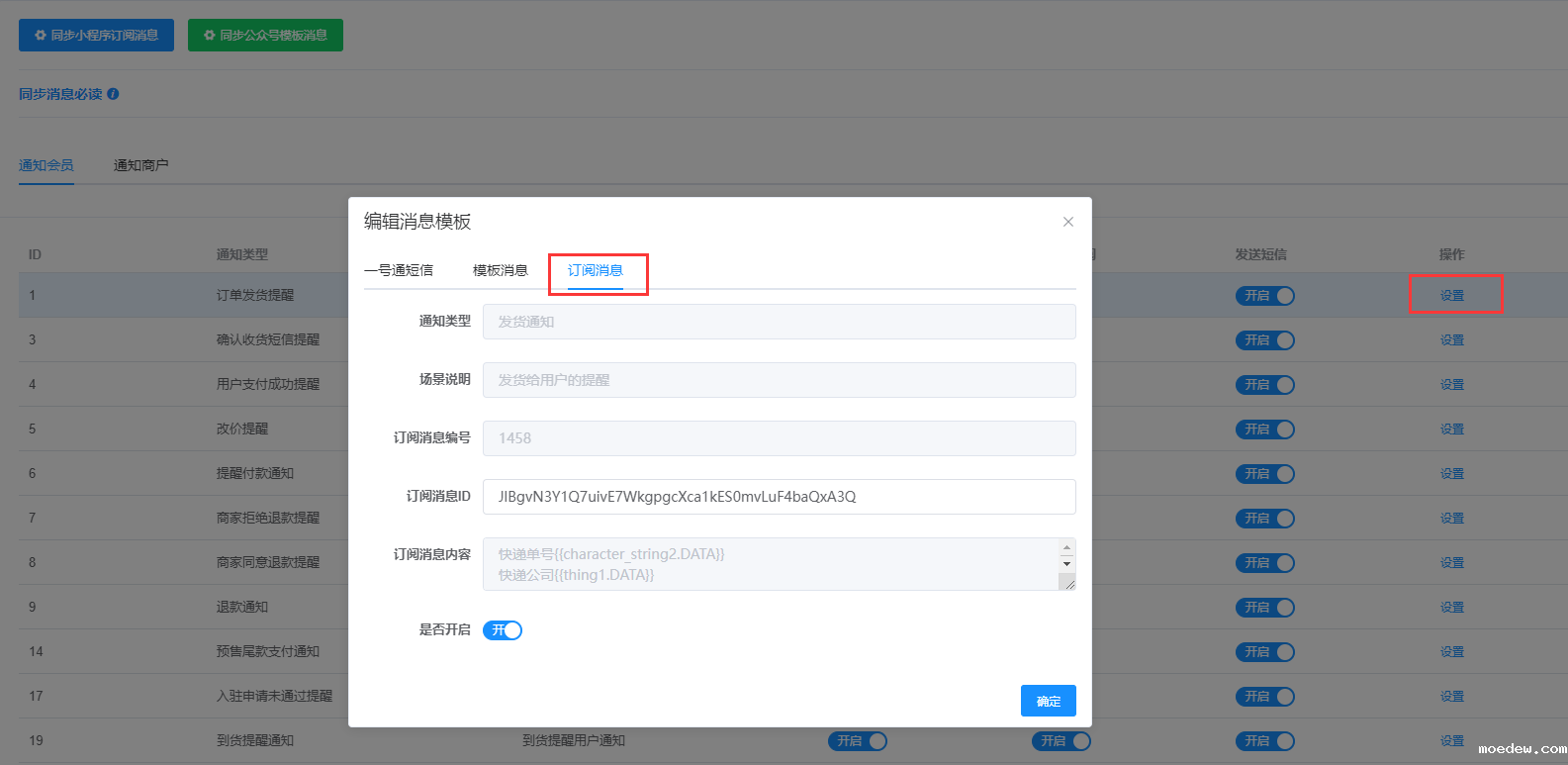Toggle SMS switch for row ID 1
This screenshot has height=765, width=1568.
pyautogui.click(x=1264, y=296)
